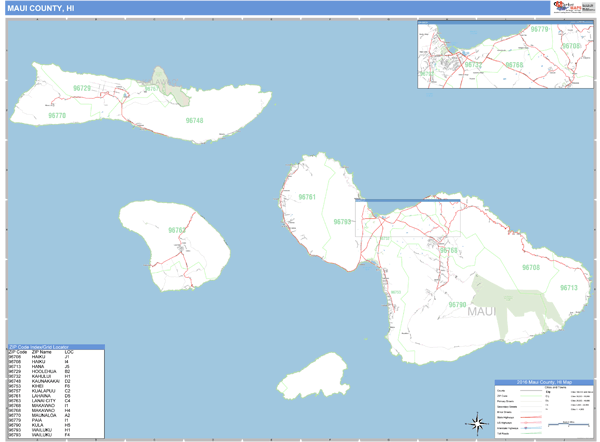
Task: Select the MAUI COUNTY, HI title
Action: pyautogui.click(x=41, y=8)
